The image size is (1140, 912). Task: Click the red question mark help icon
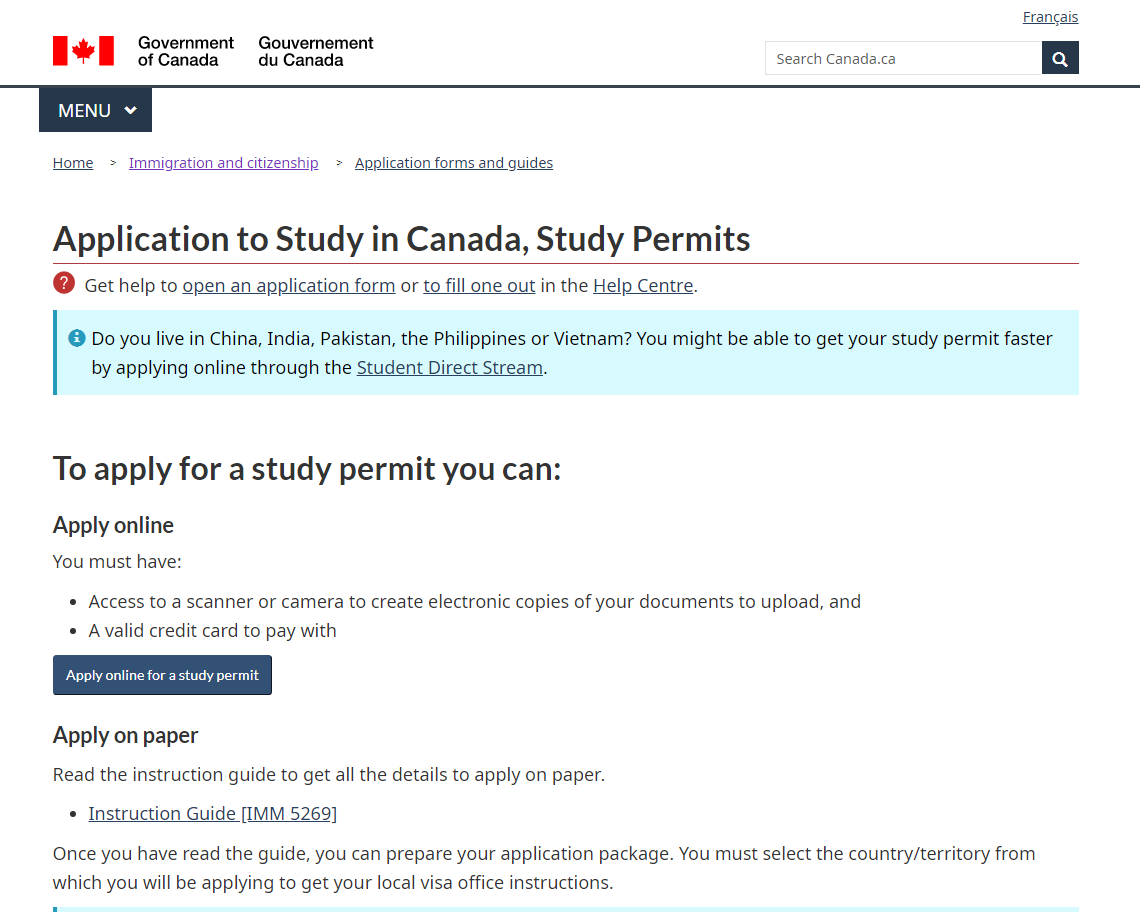coord(64,283)
